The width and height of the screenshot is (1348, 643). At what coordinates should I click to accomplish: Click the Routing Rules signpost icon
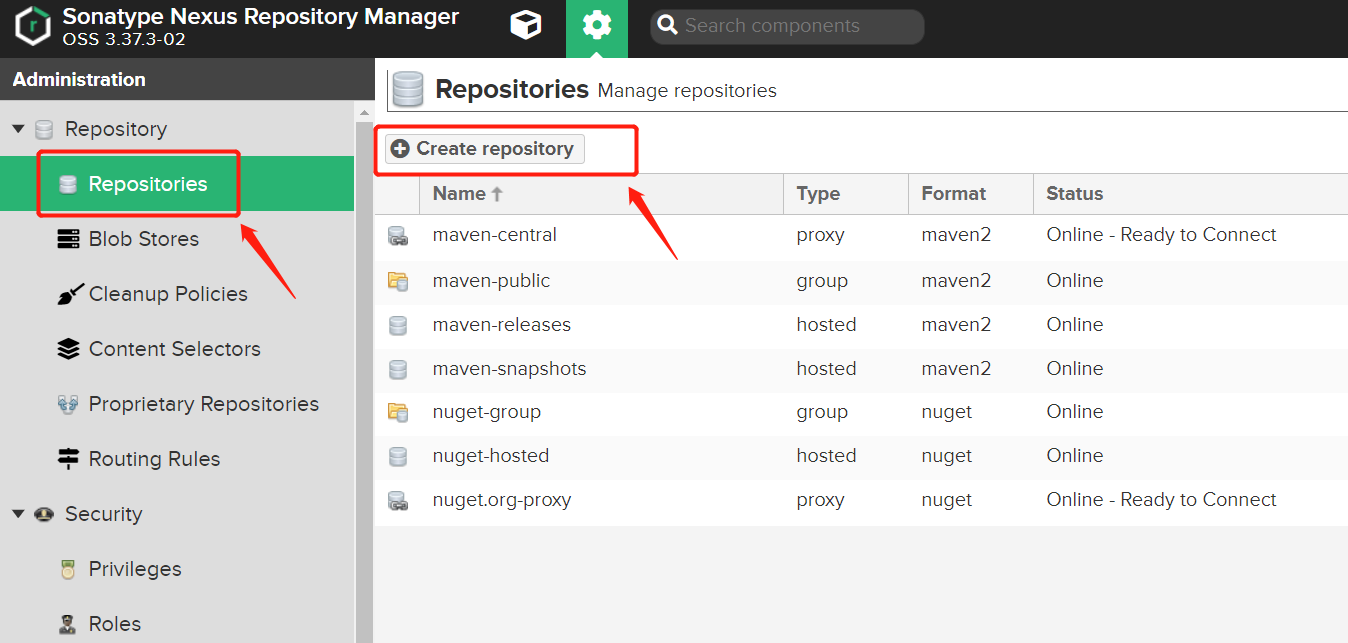coord(68,459)
